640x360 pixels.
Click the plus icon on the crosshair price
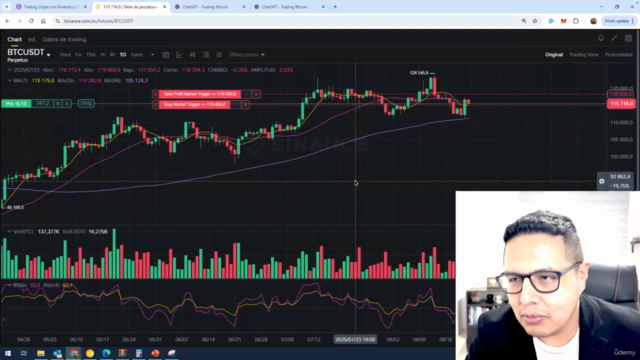tap(602, 181)
